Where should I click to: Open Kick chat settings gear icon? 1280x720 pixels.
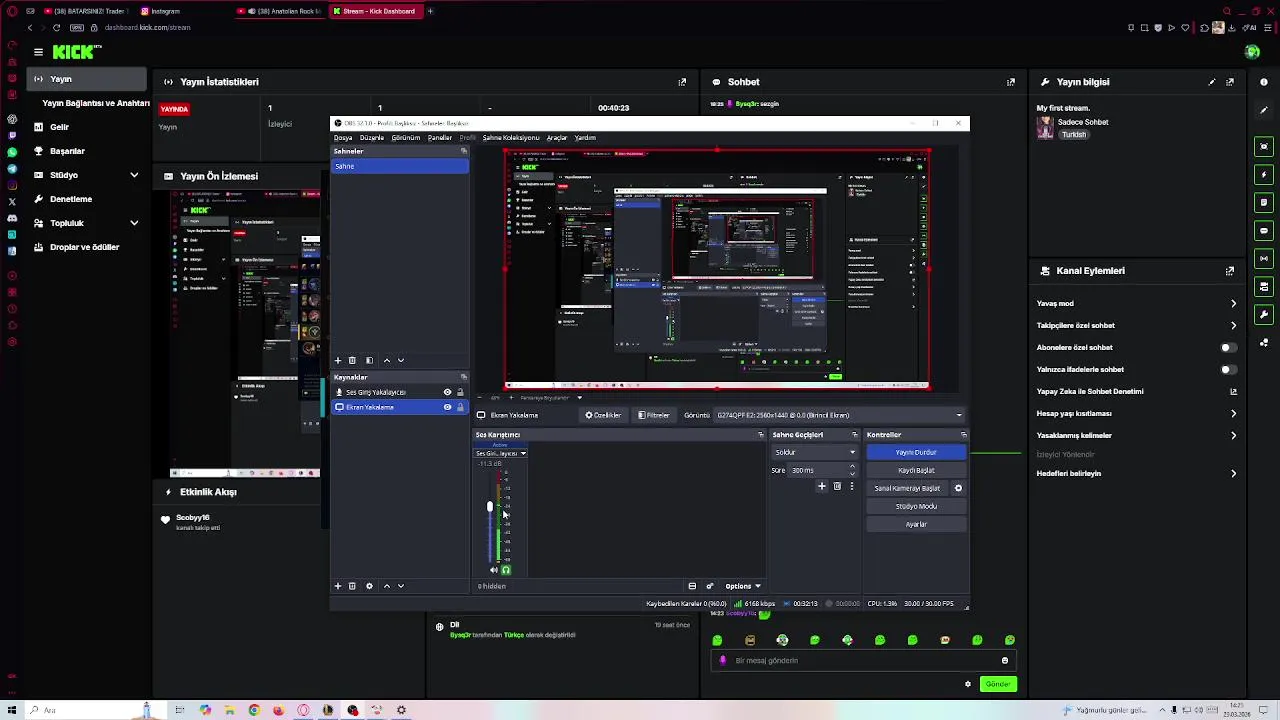tap(967, 684)
